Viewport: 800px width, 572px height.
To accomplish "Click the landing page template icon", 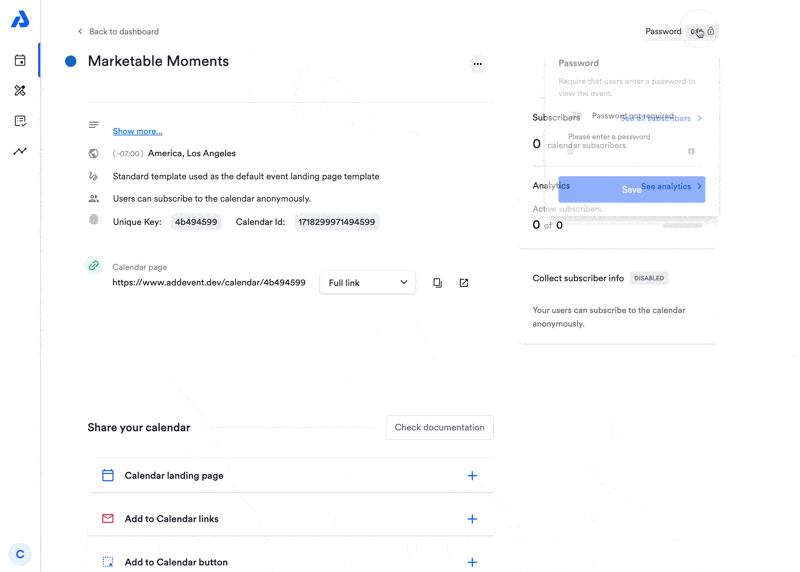I will [x=93, y=176].
